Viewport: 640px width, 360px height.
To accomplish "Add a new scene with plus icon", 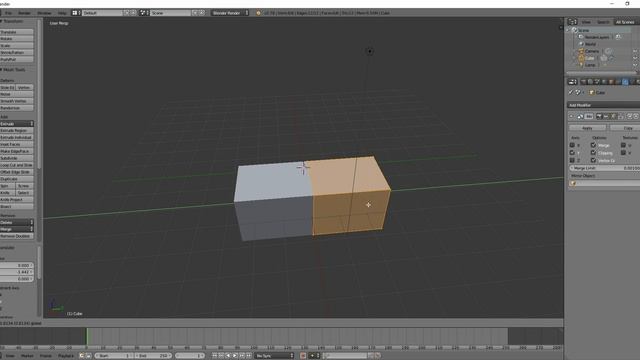I will click(195, 13).
